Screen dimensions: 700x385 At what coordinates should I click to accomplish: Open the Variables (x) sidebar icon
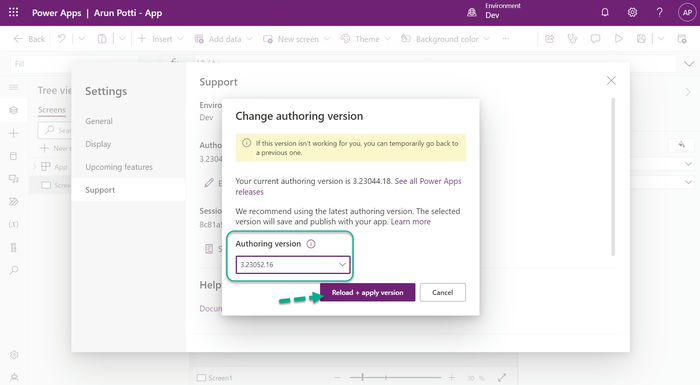coord(13,224)
